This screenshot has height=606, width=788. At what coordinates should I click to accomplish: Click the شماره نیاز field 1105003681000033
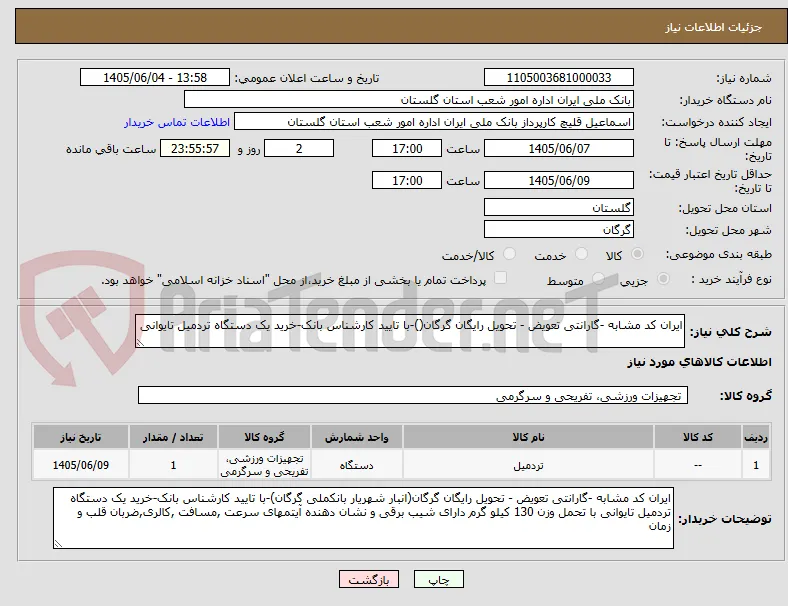(x=559, y=77)
